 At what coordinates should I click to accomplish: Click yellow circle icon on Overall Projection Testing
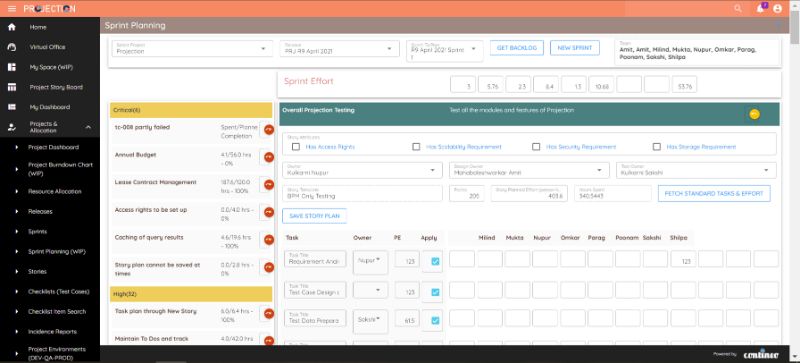pos(755,114)
